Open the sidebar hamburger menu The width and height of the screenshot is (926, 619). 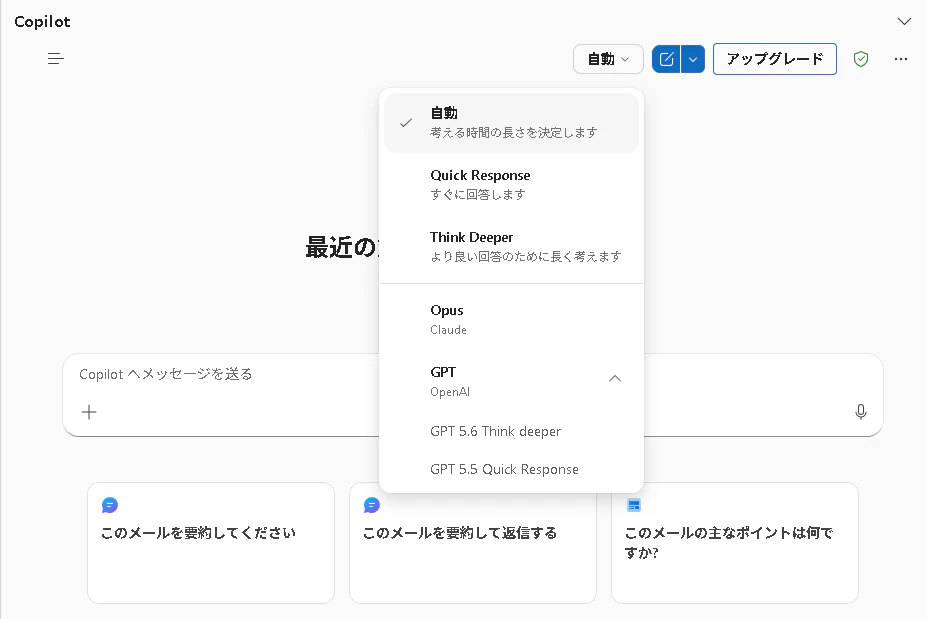tap(56, 58)
